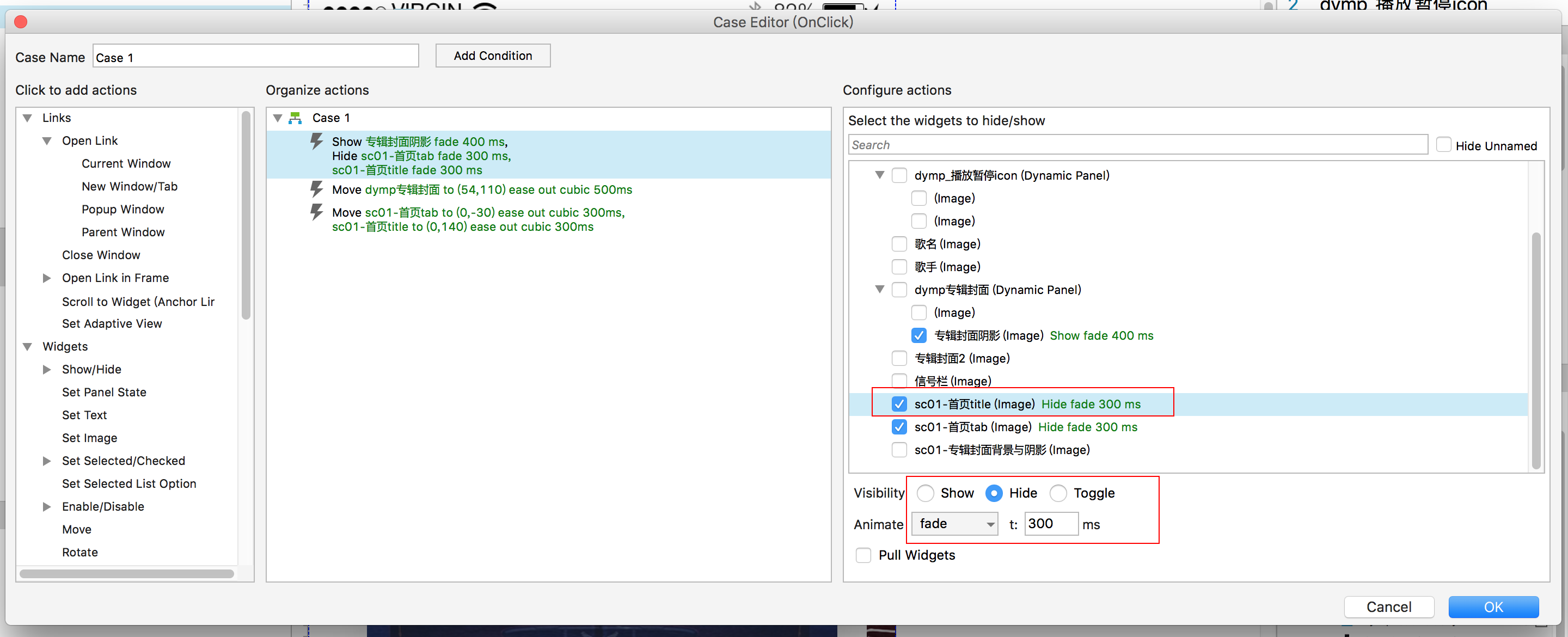Add the Set Selected List Option action

[x=128, y=484]
